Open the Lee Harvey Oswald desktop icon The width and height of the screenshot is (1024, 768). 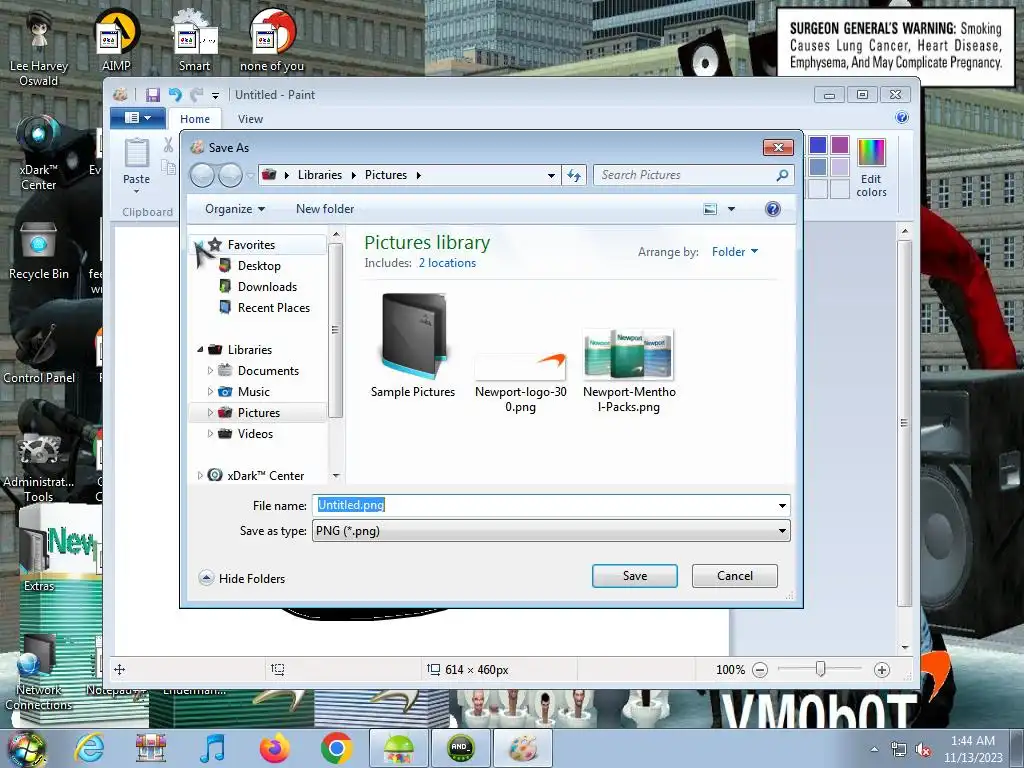[x=39, y=47]
